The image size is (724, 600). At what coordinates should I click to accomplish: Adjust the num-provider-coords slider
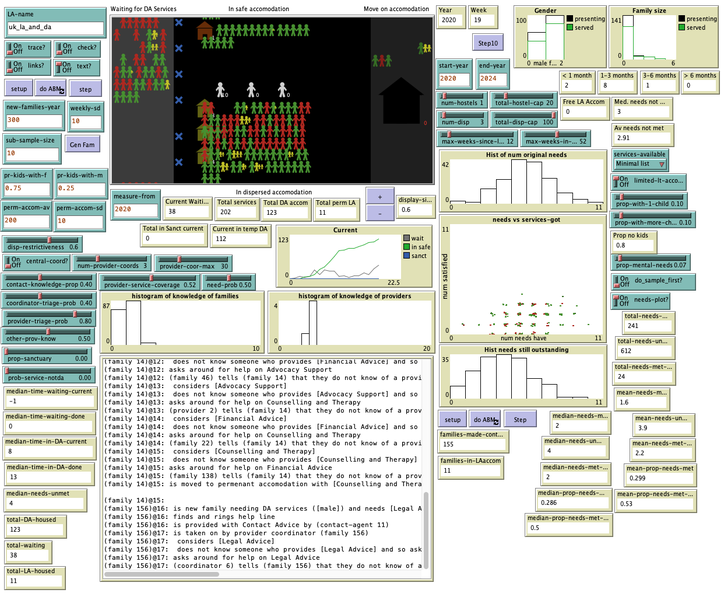tap(112, 263)
